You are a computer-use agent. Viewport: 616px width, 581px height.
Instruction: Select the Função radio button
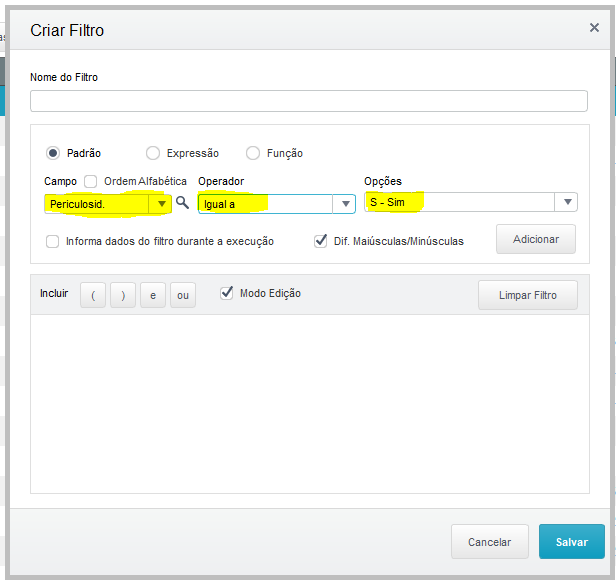pos(253,153)
